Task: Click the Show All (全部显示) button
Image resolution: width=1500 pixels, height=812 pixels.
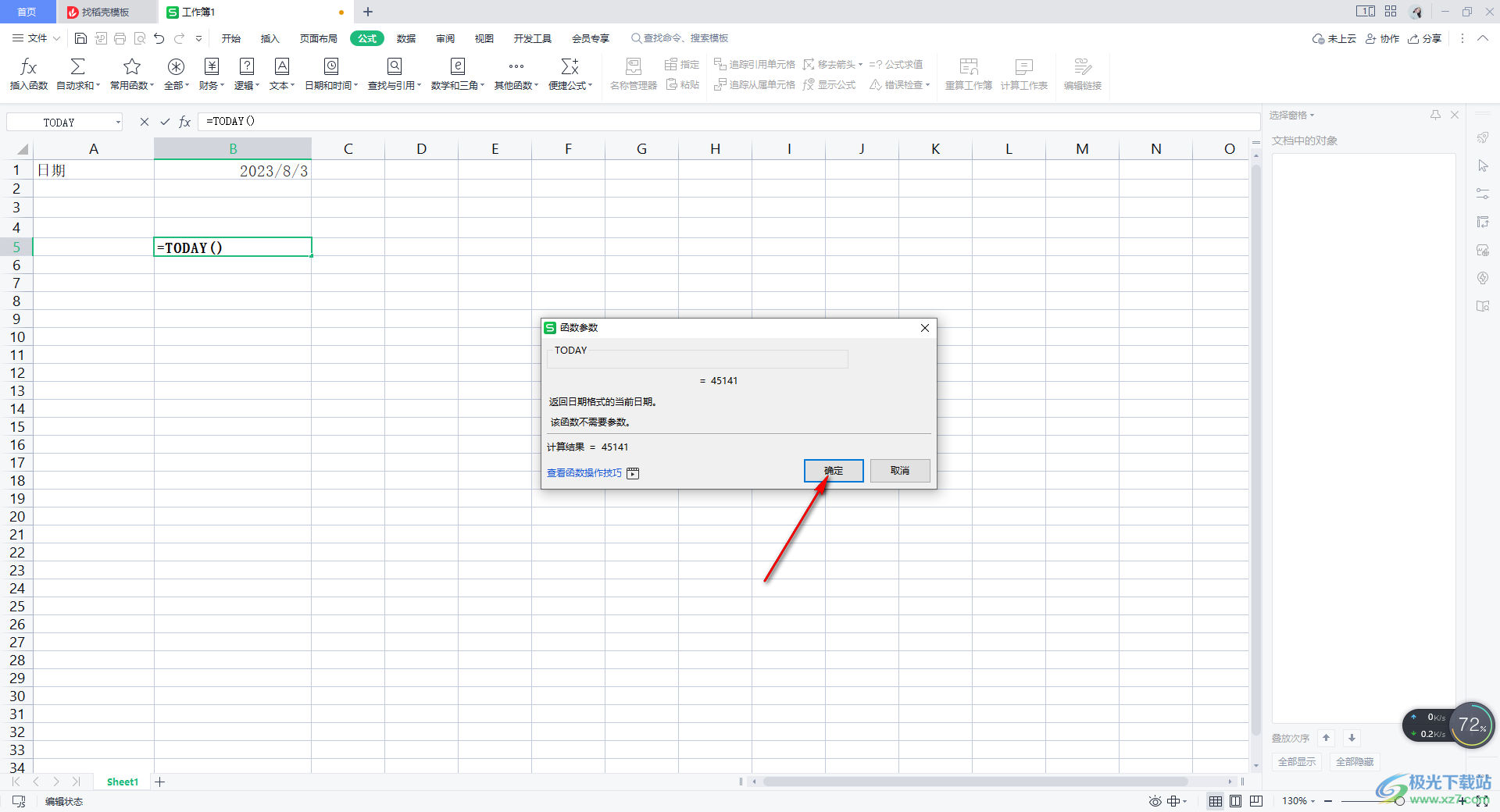Action: click(x=1297, y=761)
